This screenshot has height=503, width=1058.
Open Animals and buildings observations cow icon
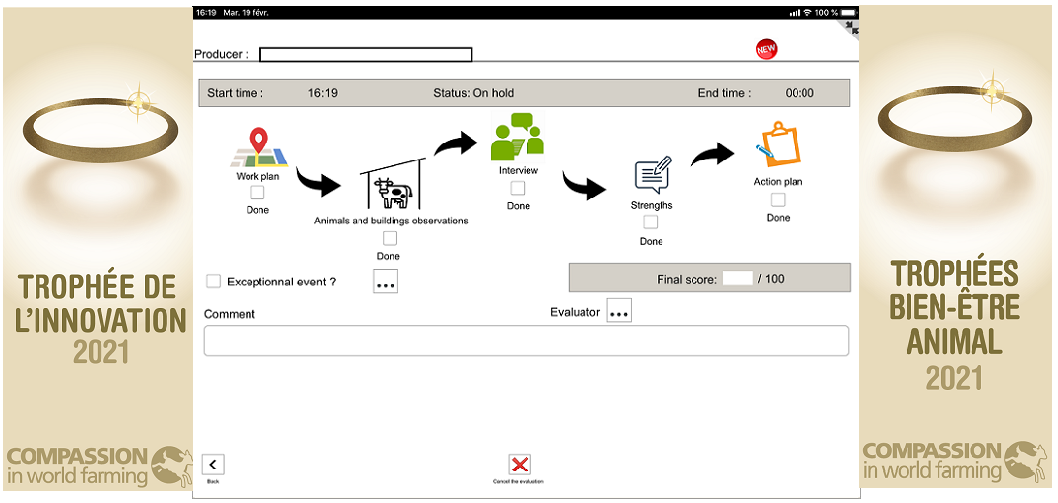pyautogui.click(x=394, y=185)
